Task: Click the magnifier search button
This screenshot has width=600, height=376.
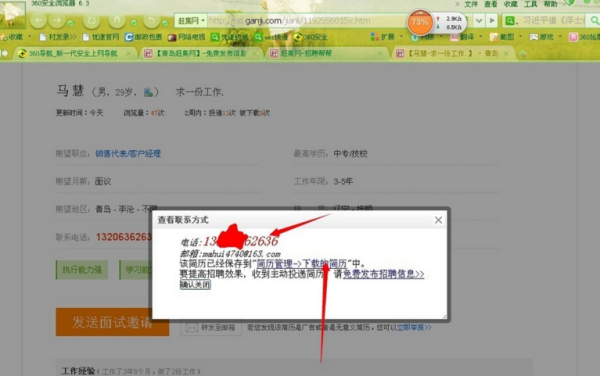Action: 594,21
